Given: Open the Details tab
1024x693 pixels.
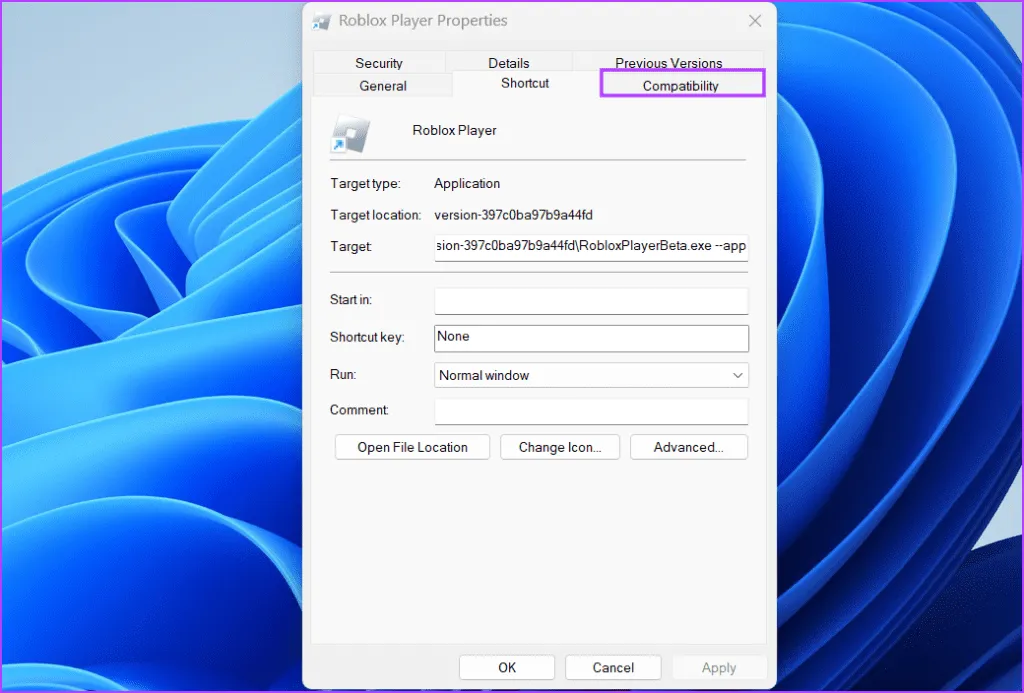Looking at the screenshot, I should click(509, 63).
